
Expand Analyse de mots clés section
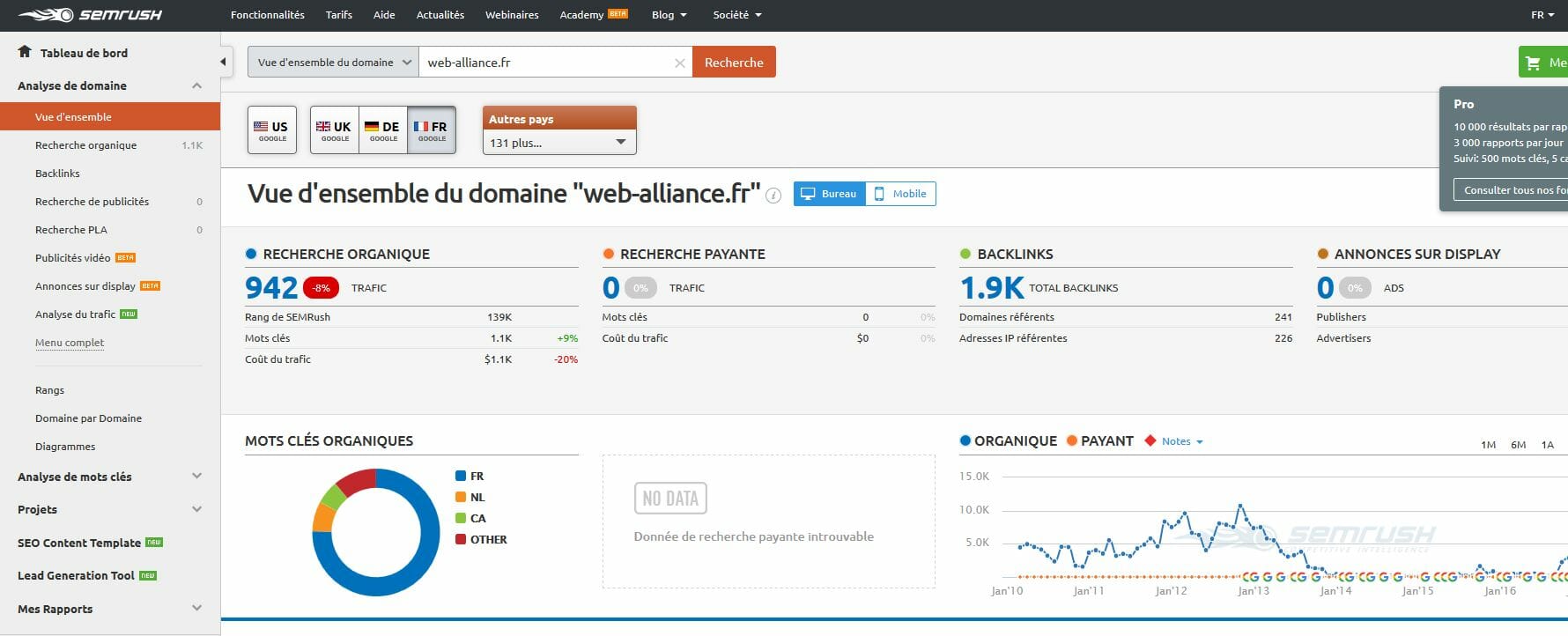[196, 477]
